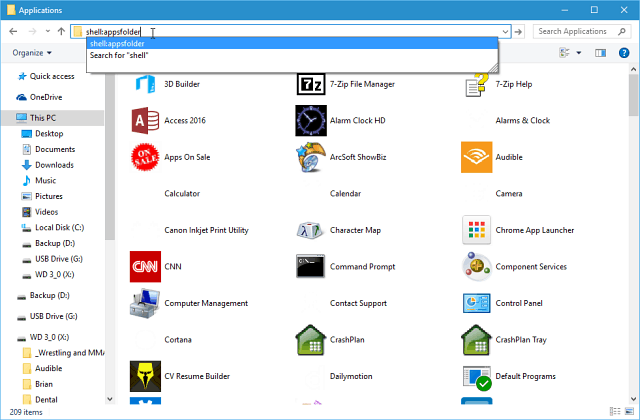Viewport: 640px width, 420px height.
Task: Select the Character Map icon
Action: pos(311,230)
